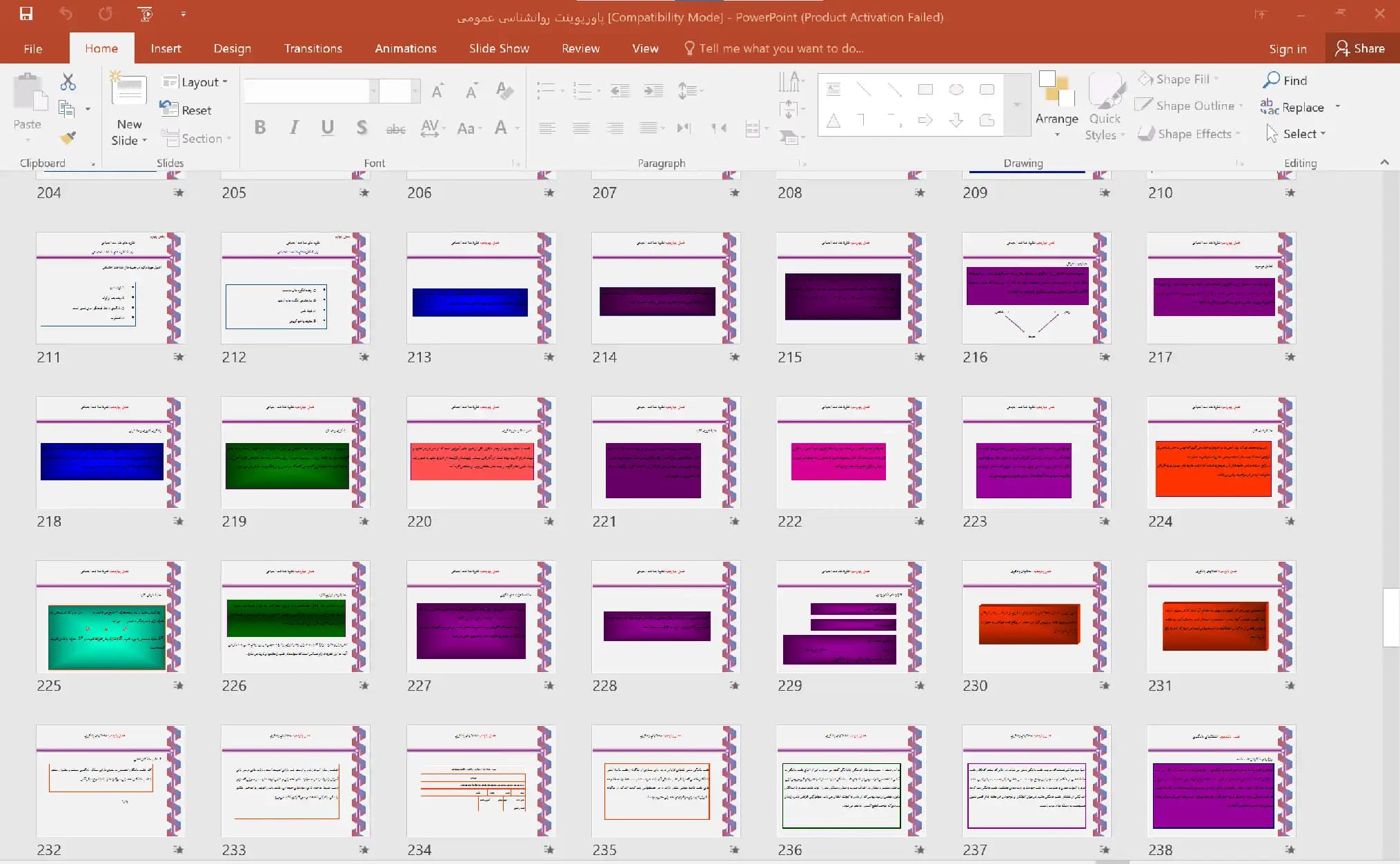Toggle Italic formatting
Viewport: 1400px width, 864px height.
[x=294, y=128]
